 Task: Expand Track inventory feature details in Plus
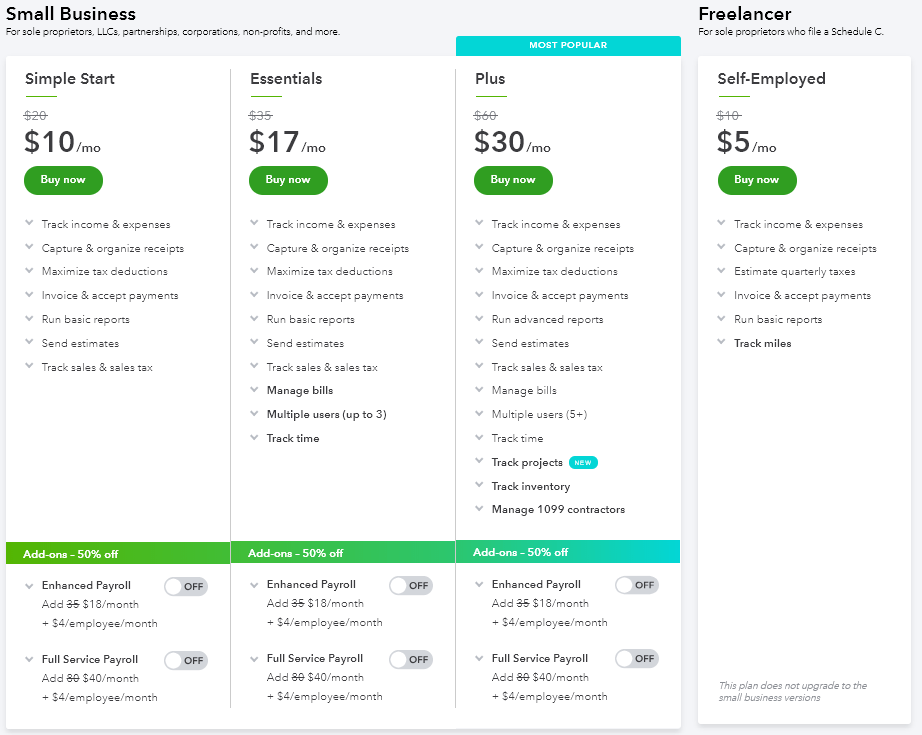479,485
